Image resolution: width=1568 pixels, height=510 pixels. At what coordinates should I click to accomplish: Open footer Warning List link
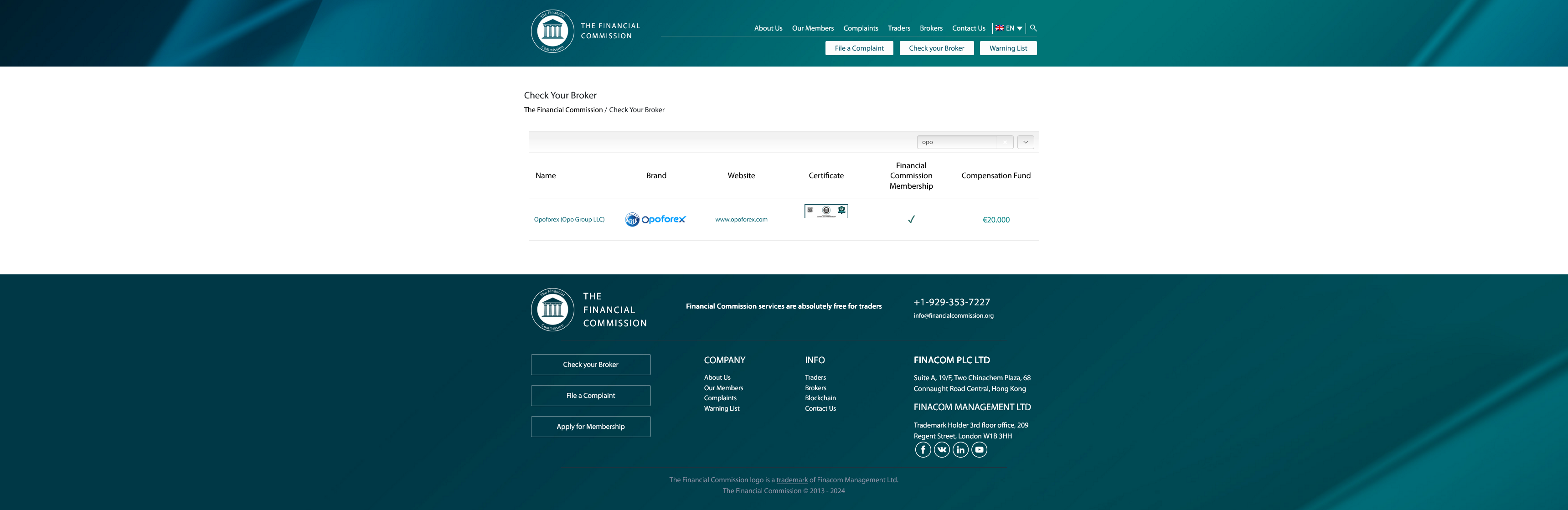[721, 409]
